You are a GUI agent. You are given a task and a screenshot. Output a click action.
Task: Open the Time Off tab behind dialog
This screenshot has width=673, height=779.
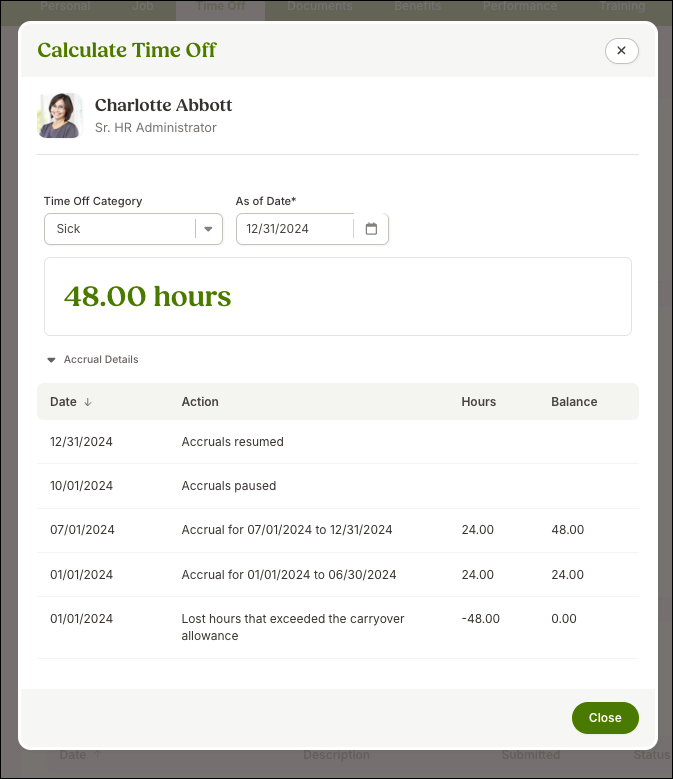pyautogui.click(x=221, y=6)
